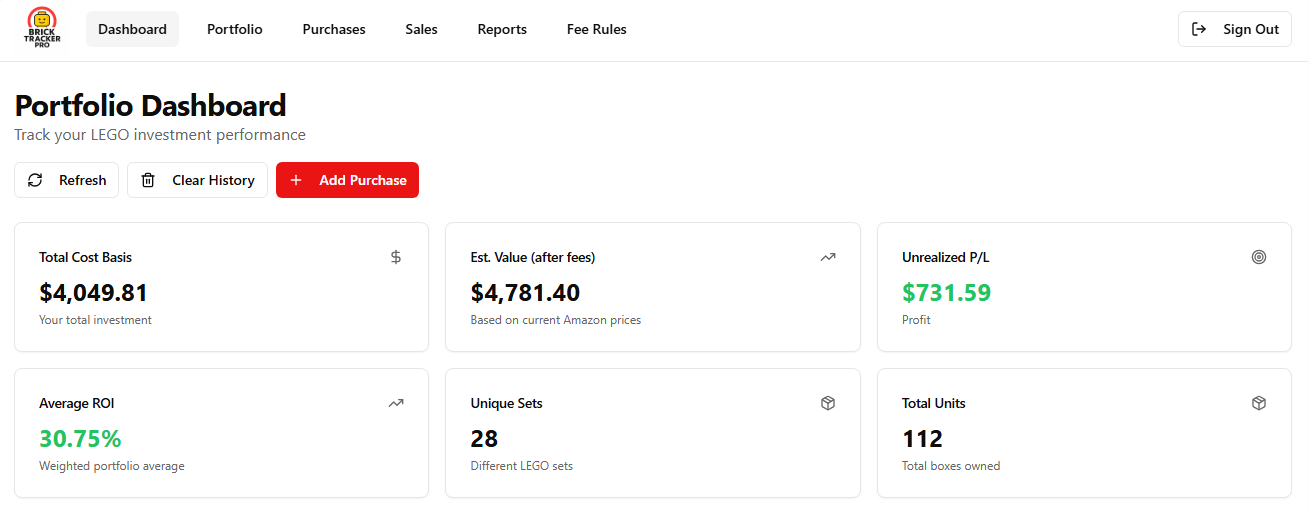Click the Add Purchase button

coord(347,180)
